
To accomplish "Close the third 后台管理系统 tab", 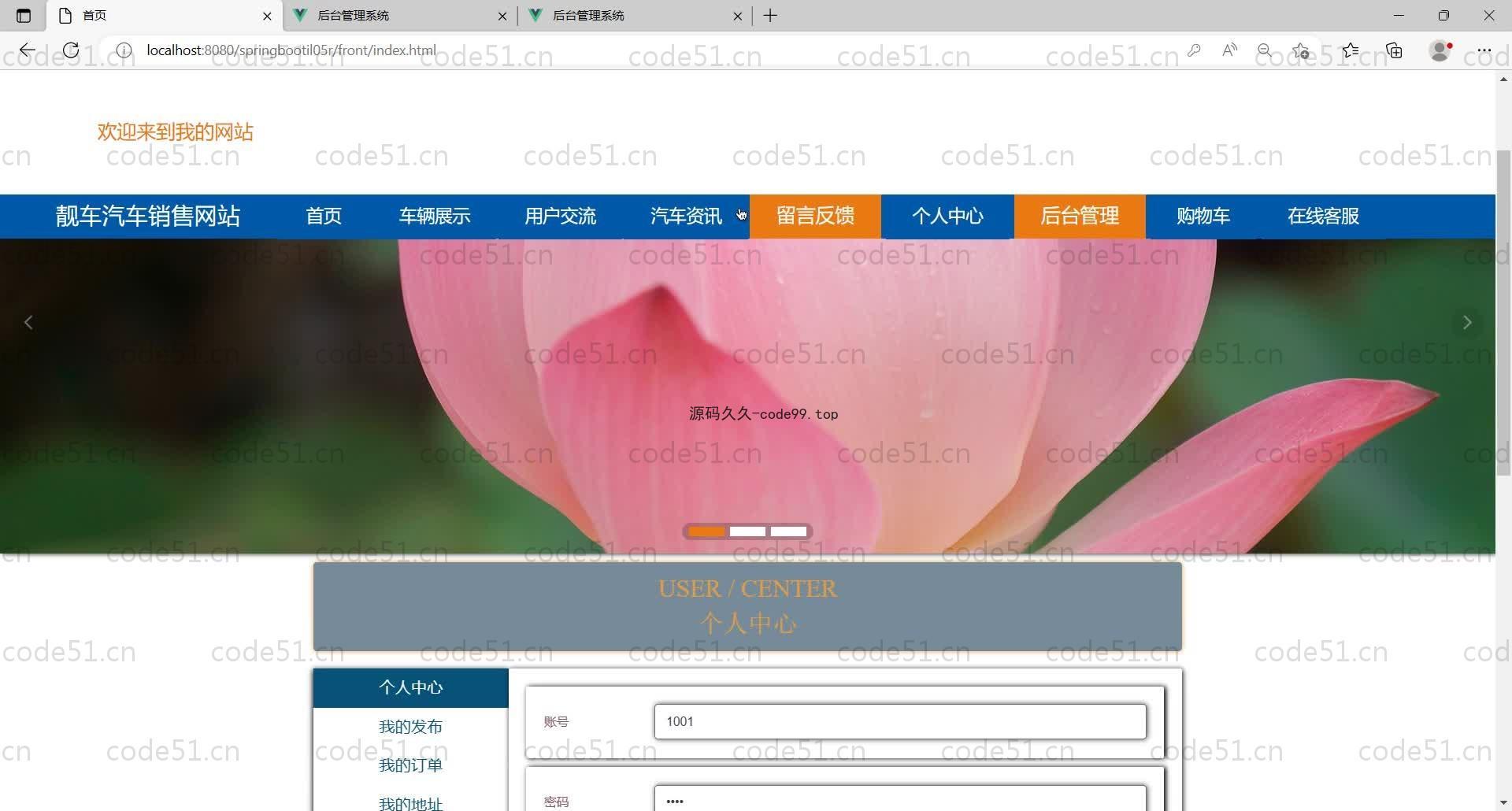I will (x=738, y=16).
